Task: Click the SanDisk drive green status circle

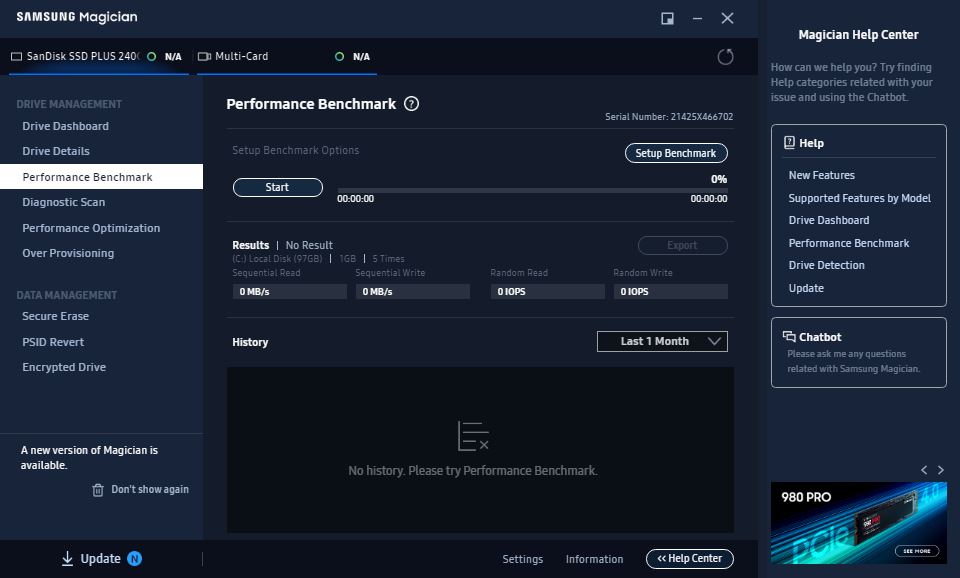Action: click(151, 56)
